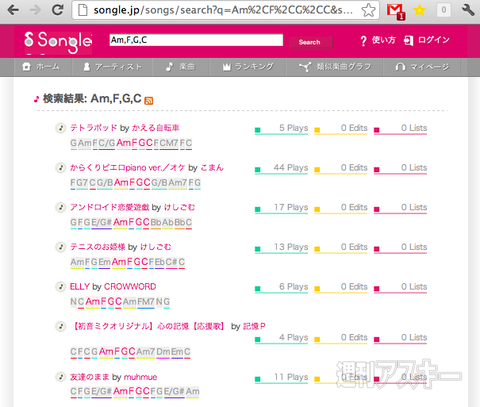
Task: Click the chord progression under ELLY
Action: coord(120,302)
